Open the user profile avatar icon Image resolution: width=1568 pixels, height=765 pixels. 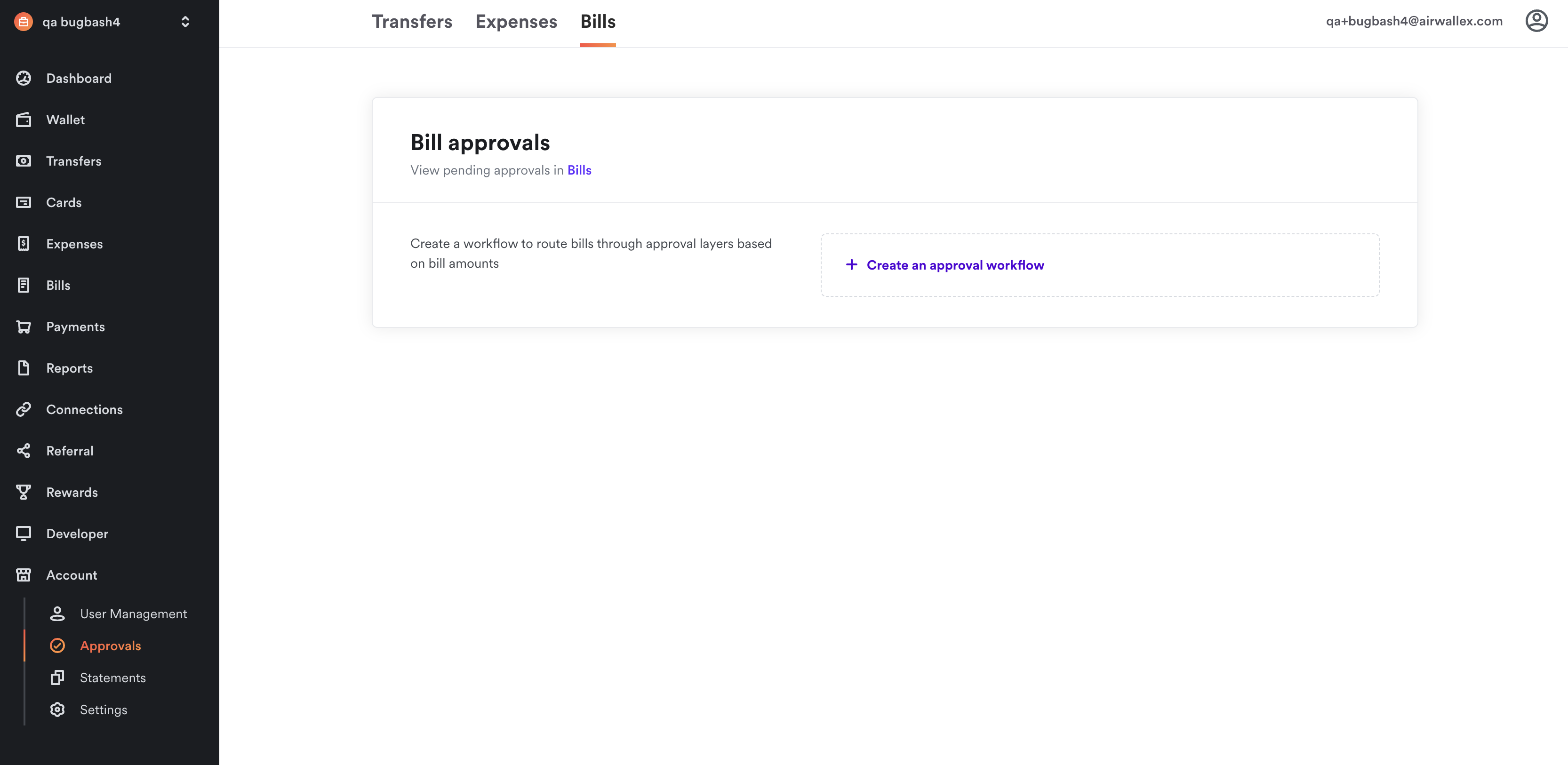[x=1536, y=21]
